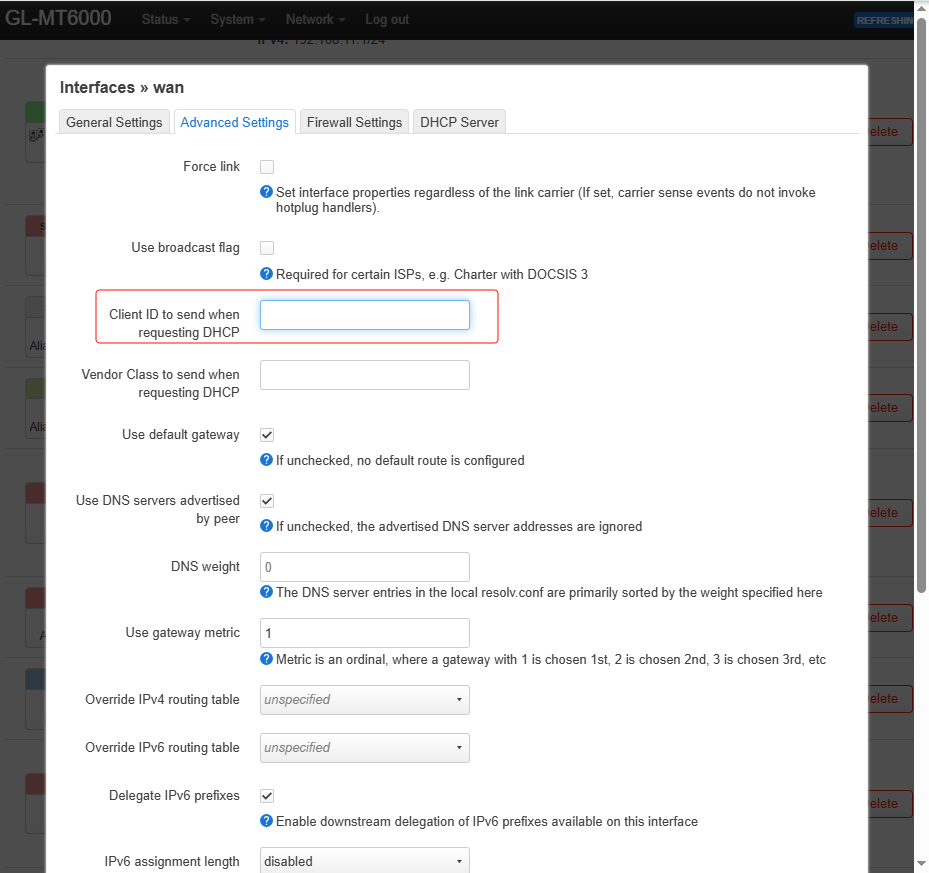Toggle the Use broadcast flag checkbox
Viewport: 929px width, 873px height.
click(x=267, y=248)
